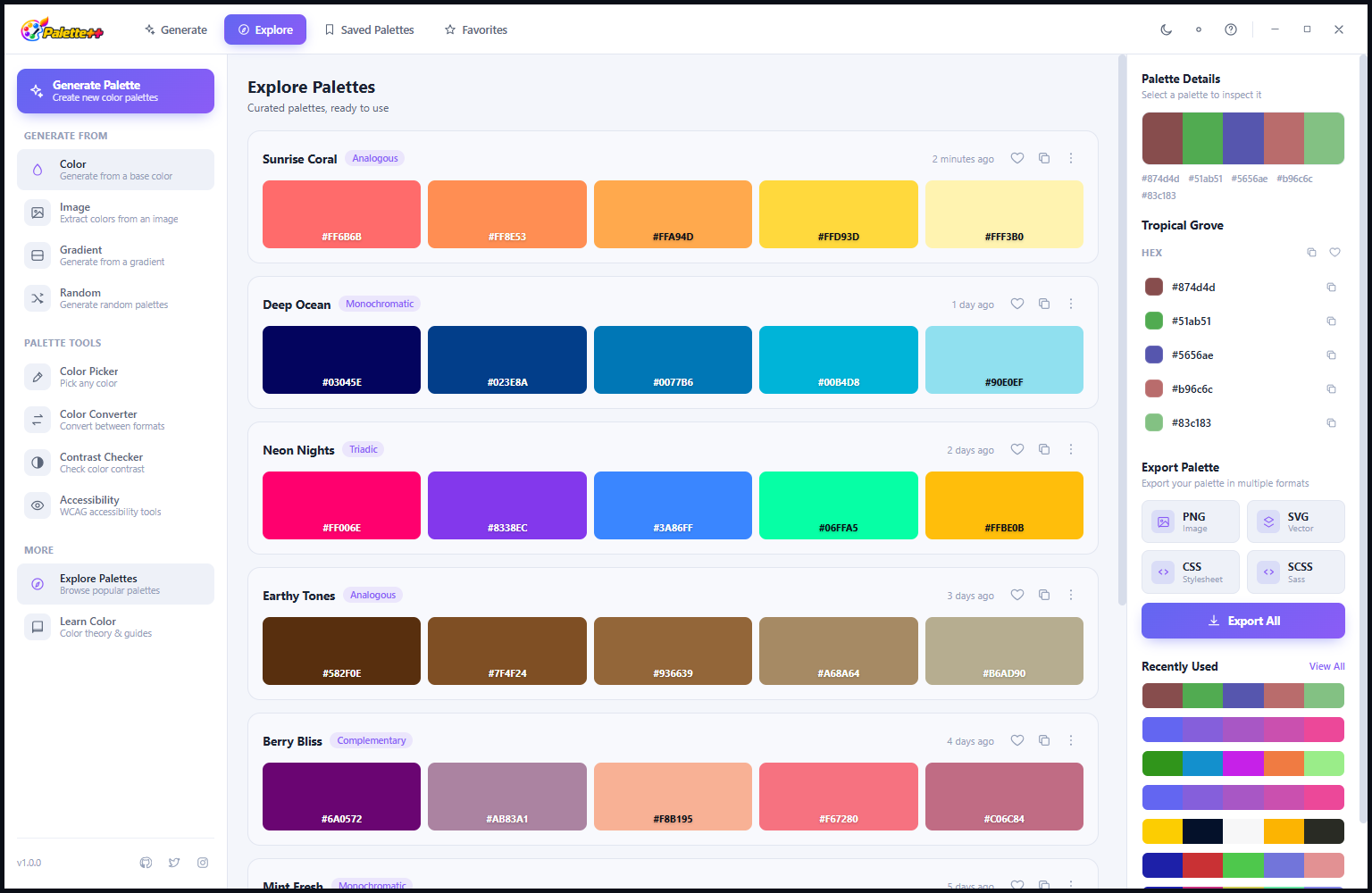This screenshot has width=1372, height=893.
Task: Open View All recently used link
Action: click(1327, 666)
